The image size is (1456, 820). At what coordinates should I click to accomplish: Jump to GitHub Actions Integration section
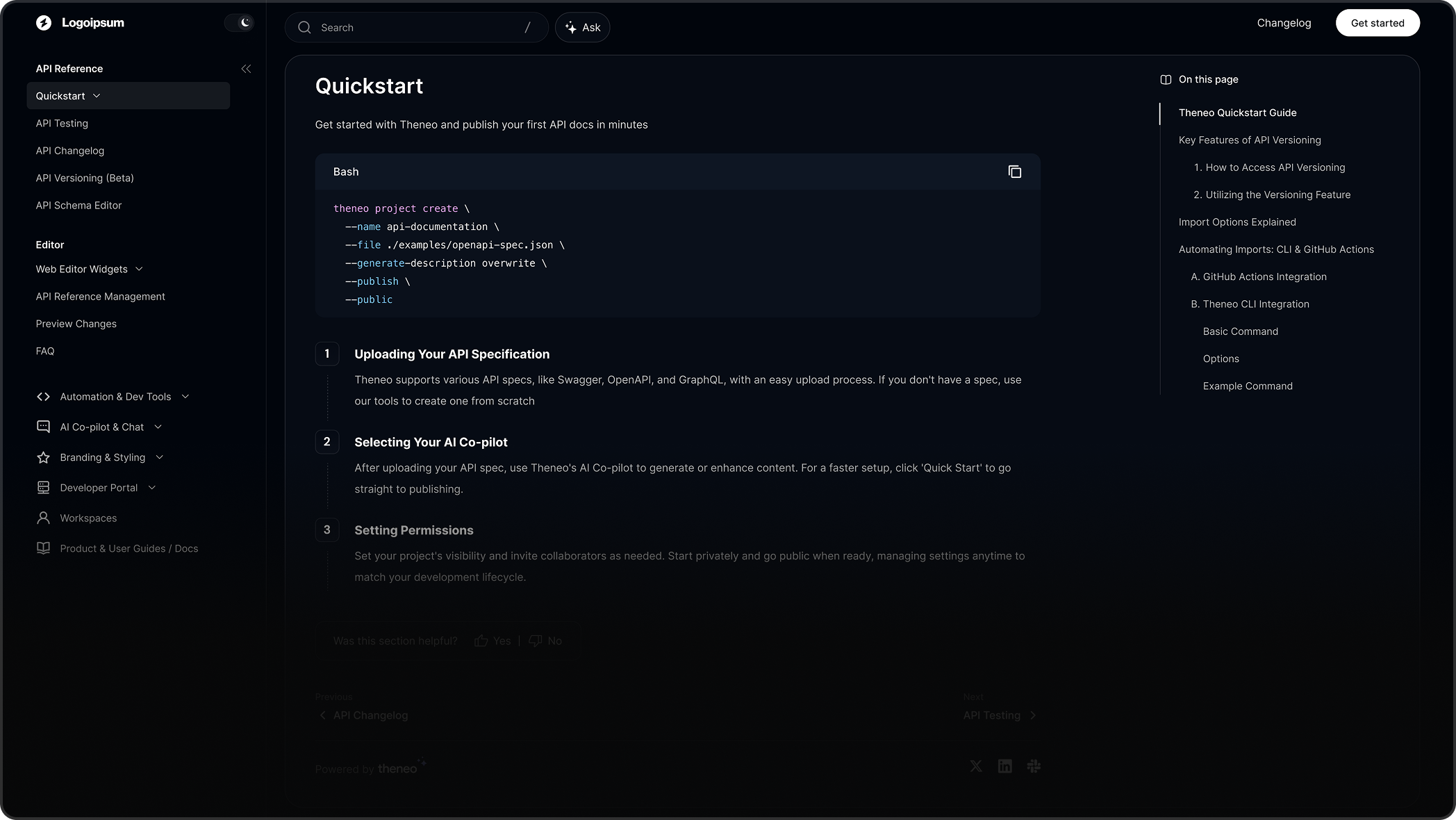coord(1259,277)
